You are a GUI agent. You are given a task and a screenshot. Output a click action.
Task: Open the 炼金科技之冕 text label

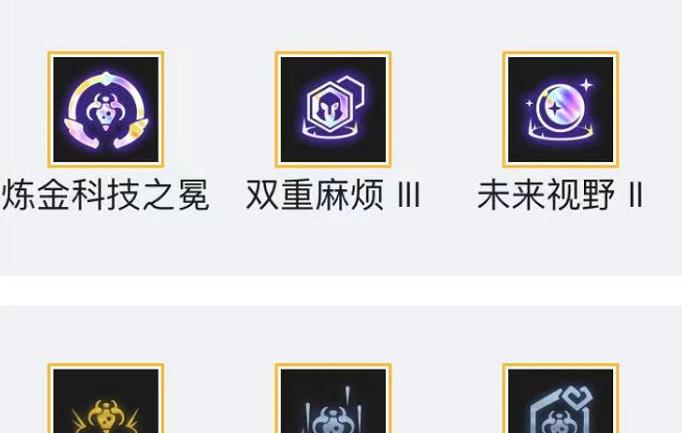click(x=106, y=195)
